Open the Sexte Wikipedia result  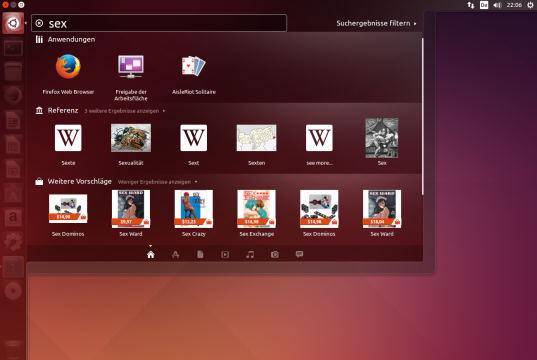(68, 144)
